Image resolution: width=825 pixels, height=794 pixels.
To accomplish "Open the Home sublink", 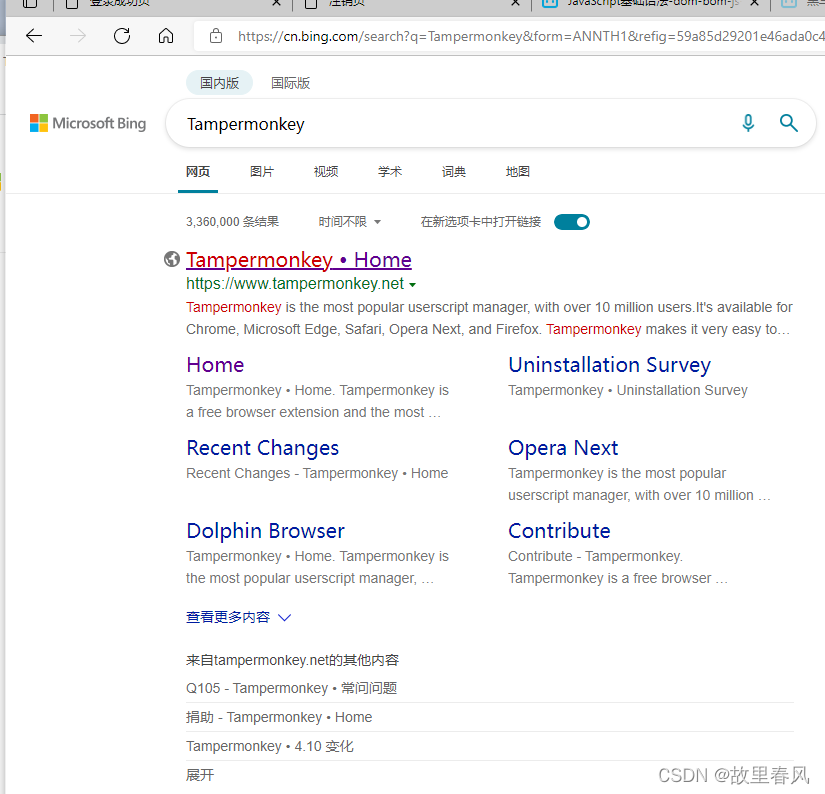I will (x=215, y=365).
